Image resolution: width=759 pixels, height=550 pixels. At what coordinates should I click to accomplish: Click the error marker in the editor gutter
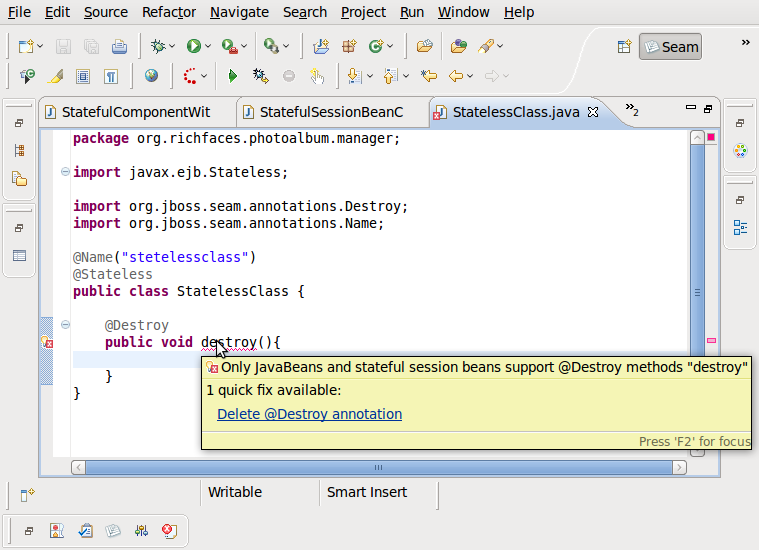click(x=47, y=343)
